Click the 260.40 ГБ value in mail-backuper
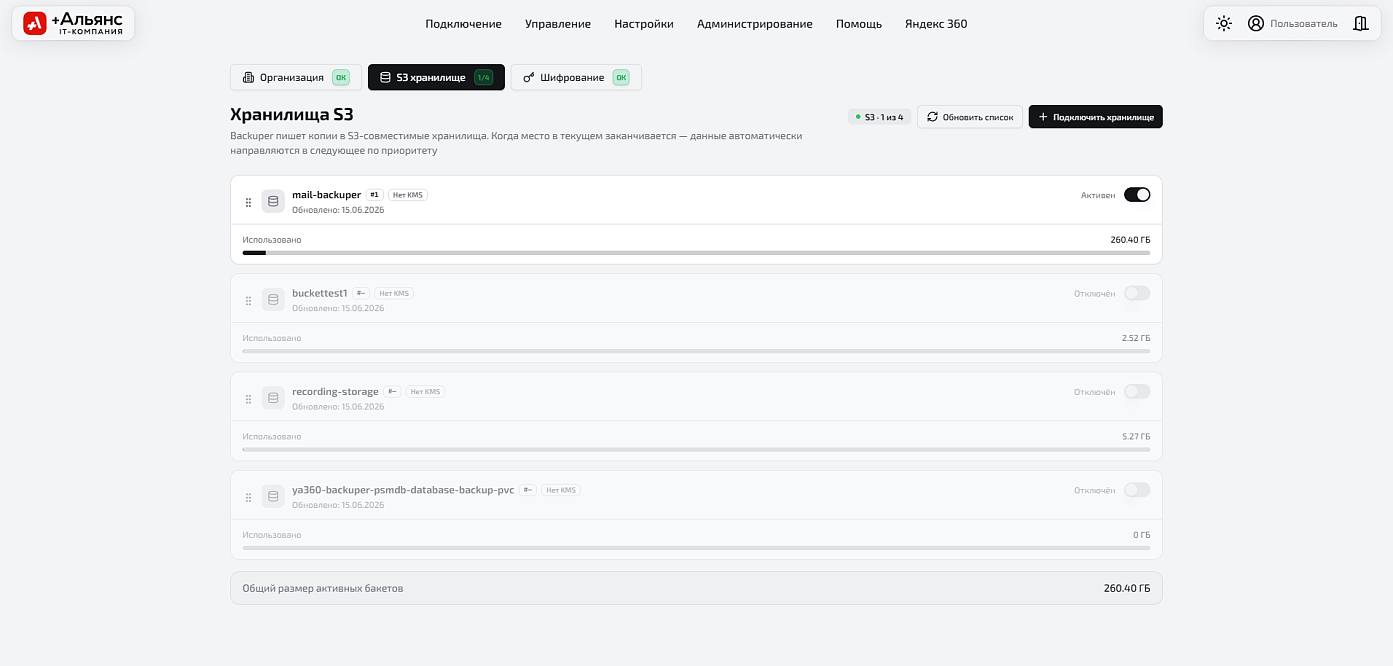Viewport: 1393px width, 666px height. pyautogui.click(x=1130, y=240)
